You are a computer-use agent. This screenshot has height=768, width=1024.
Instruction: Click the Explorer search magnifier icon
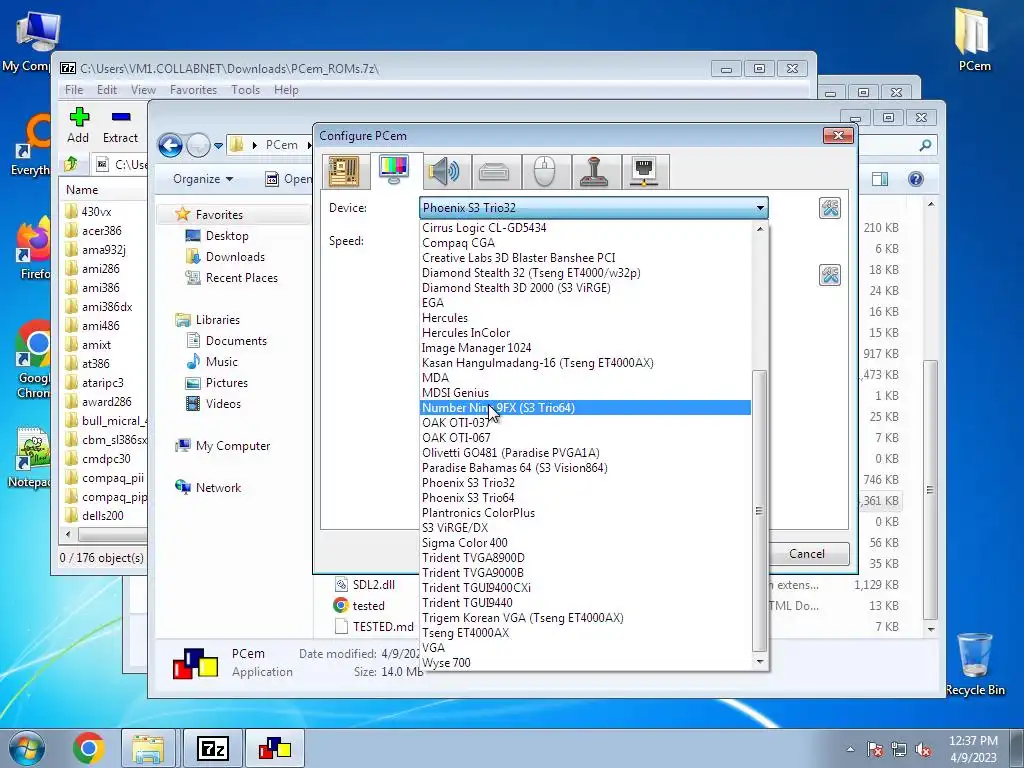tap(925, 145)
